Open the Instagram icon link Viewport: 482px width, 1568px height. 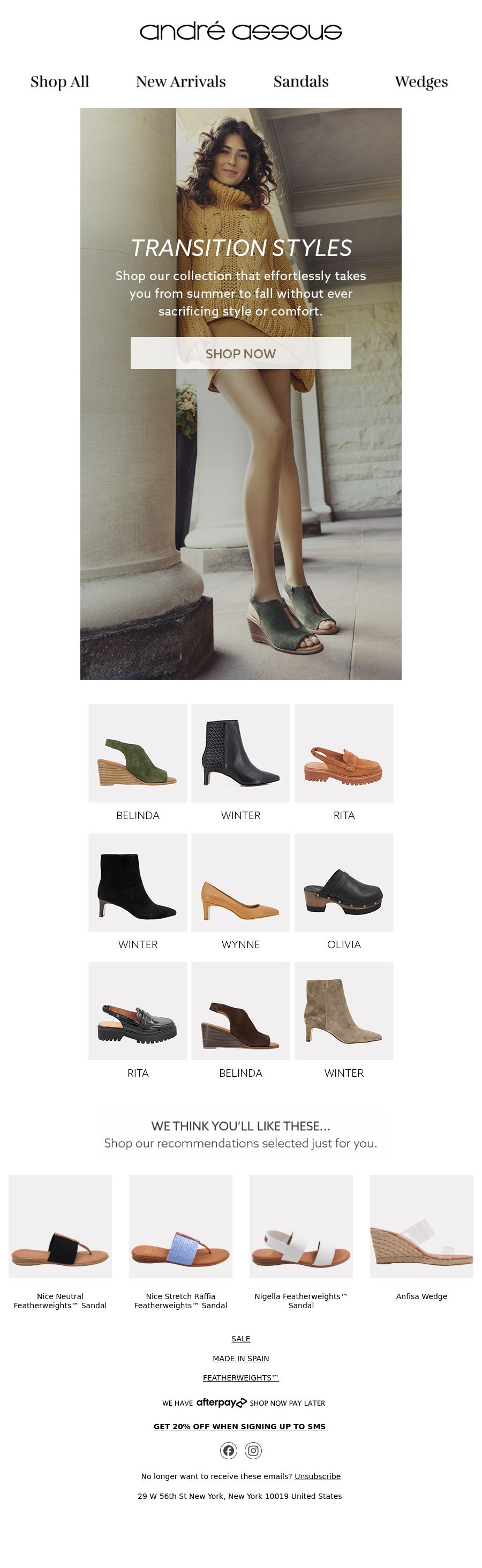253,1451
